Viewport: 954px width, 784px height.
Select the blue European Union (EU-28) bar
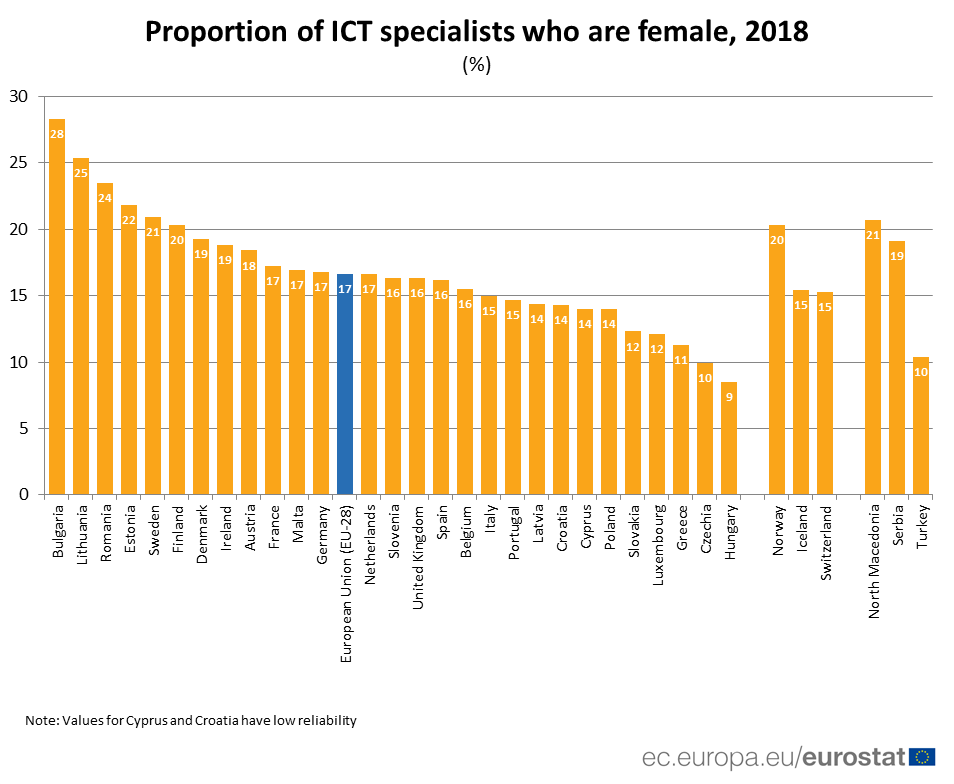click(345, 385)
